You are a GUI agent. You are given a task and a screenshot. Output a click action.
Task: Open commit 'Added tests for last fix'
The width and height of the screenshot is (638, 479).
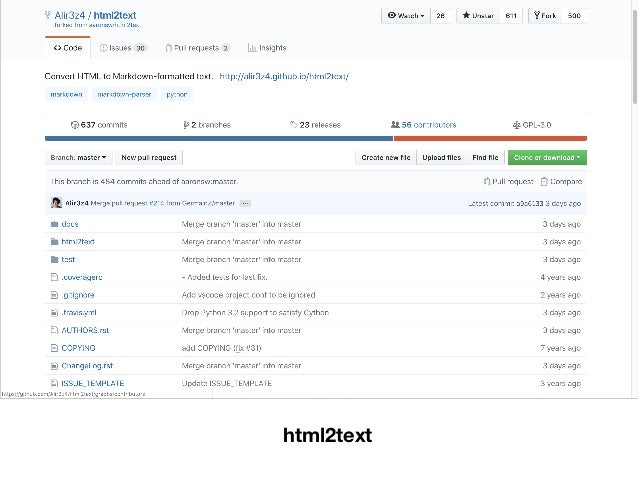pyautogui.click(x=225, y=277)
